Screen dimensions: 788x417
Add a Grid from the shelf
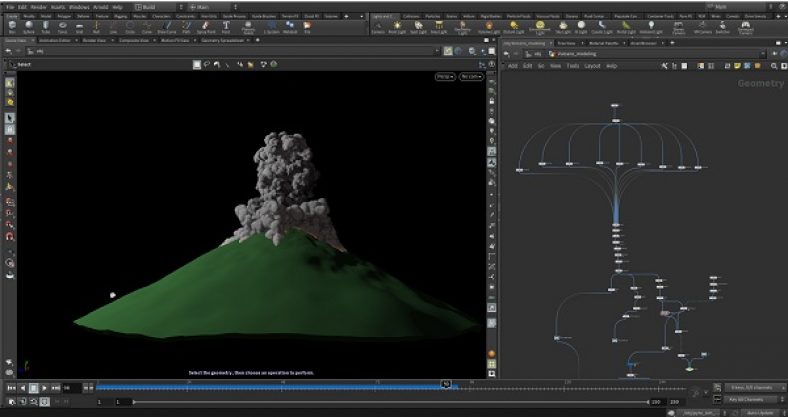coord(79,28)
